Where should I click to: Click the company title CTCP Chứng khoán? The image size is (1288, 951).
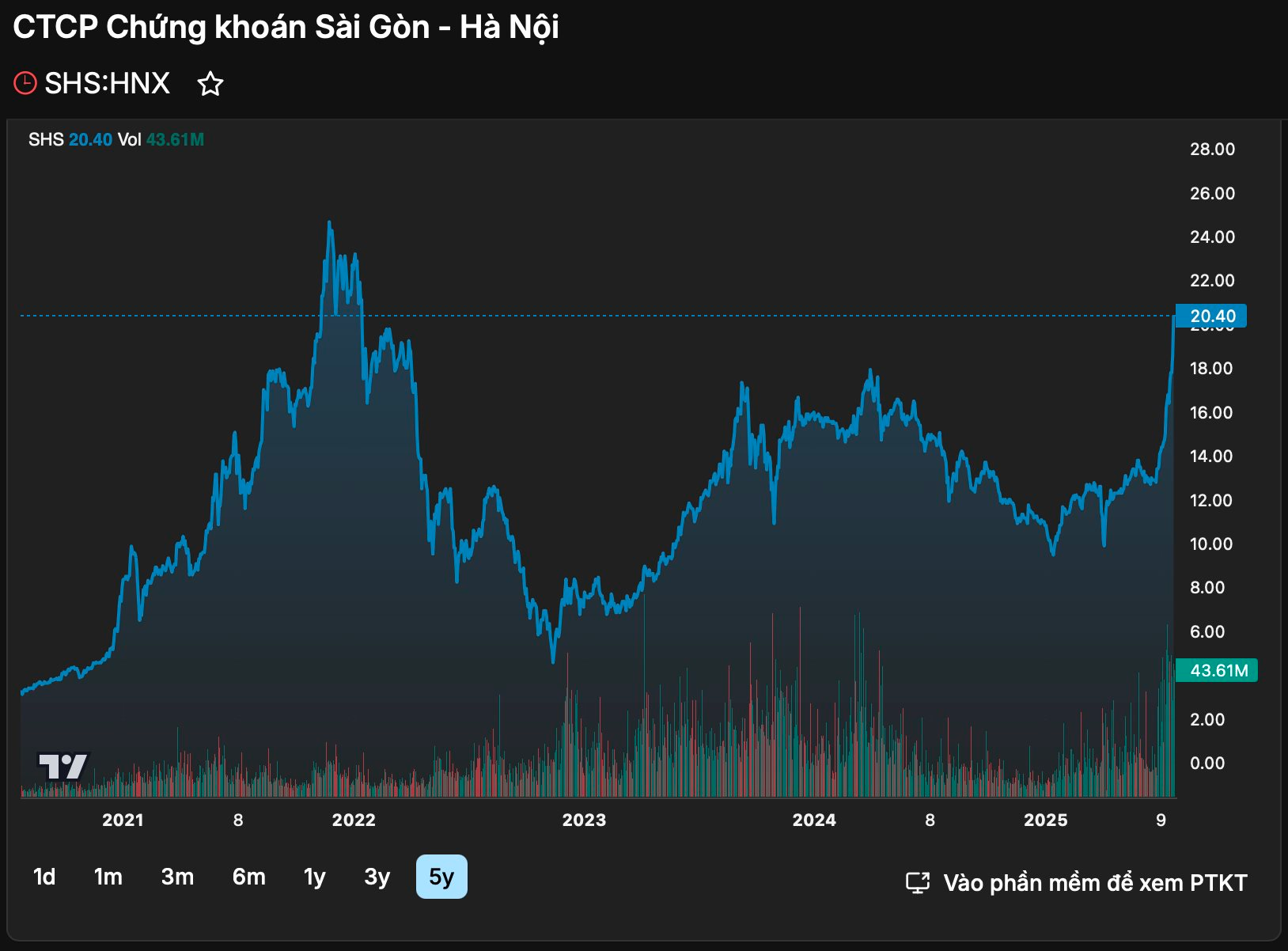click(286, 27)
